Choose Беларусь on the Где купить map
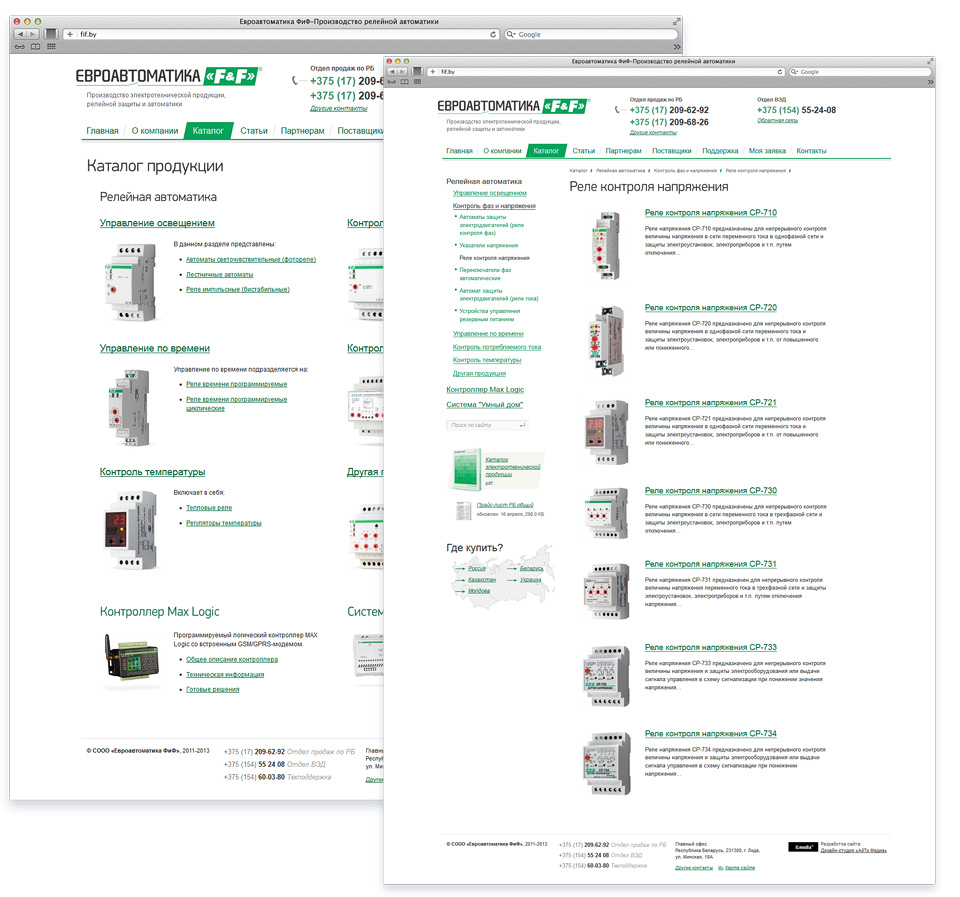Screen dimensions: 960x897 531,569
